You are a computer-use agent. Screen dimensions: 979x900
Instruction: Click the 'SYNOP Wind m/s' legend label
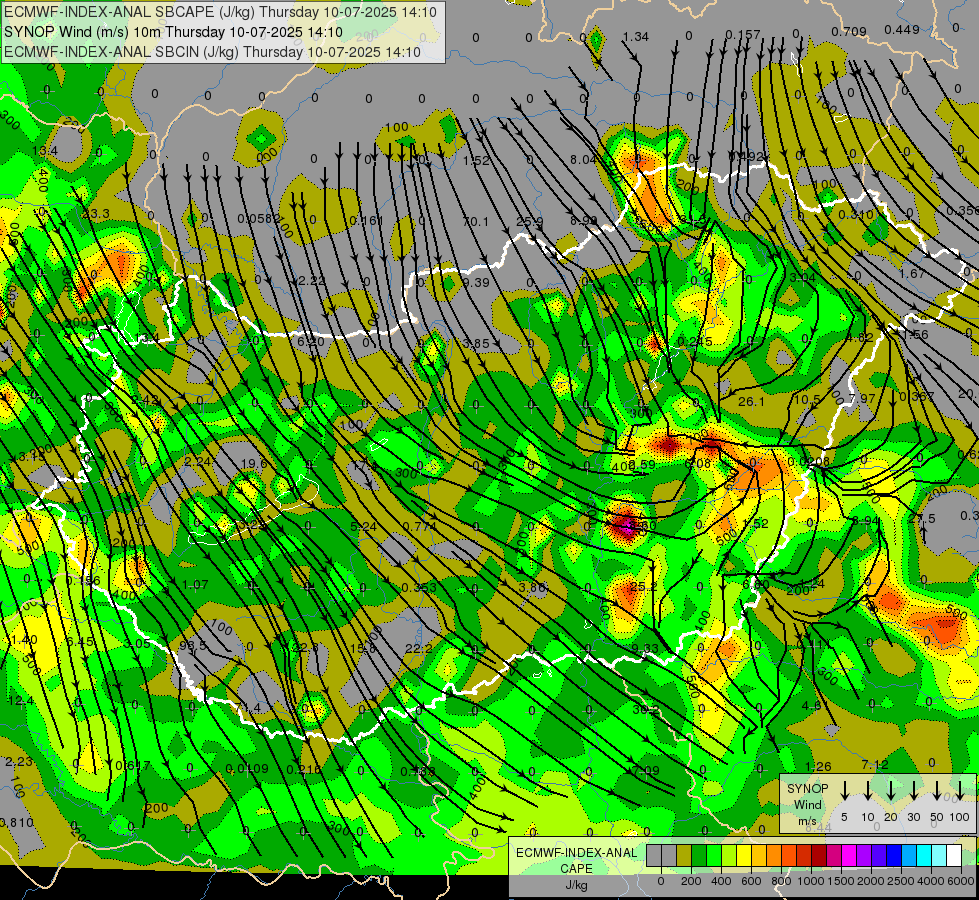pos(807,805)
